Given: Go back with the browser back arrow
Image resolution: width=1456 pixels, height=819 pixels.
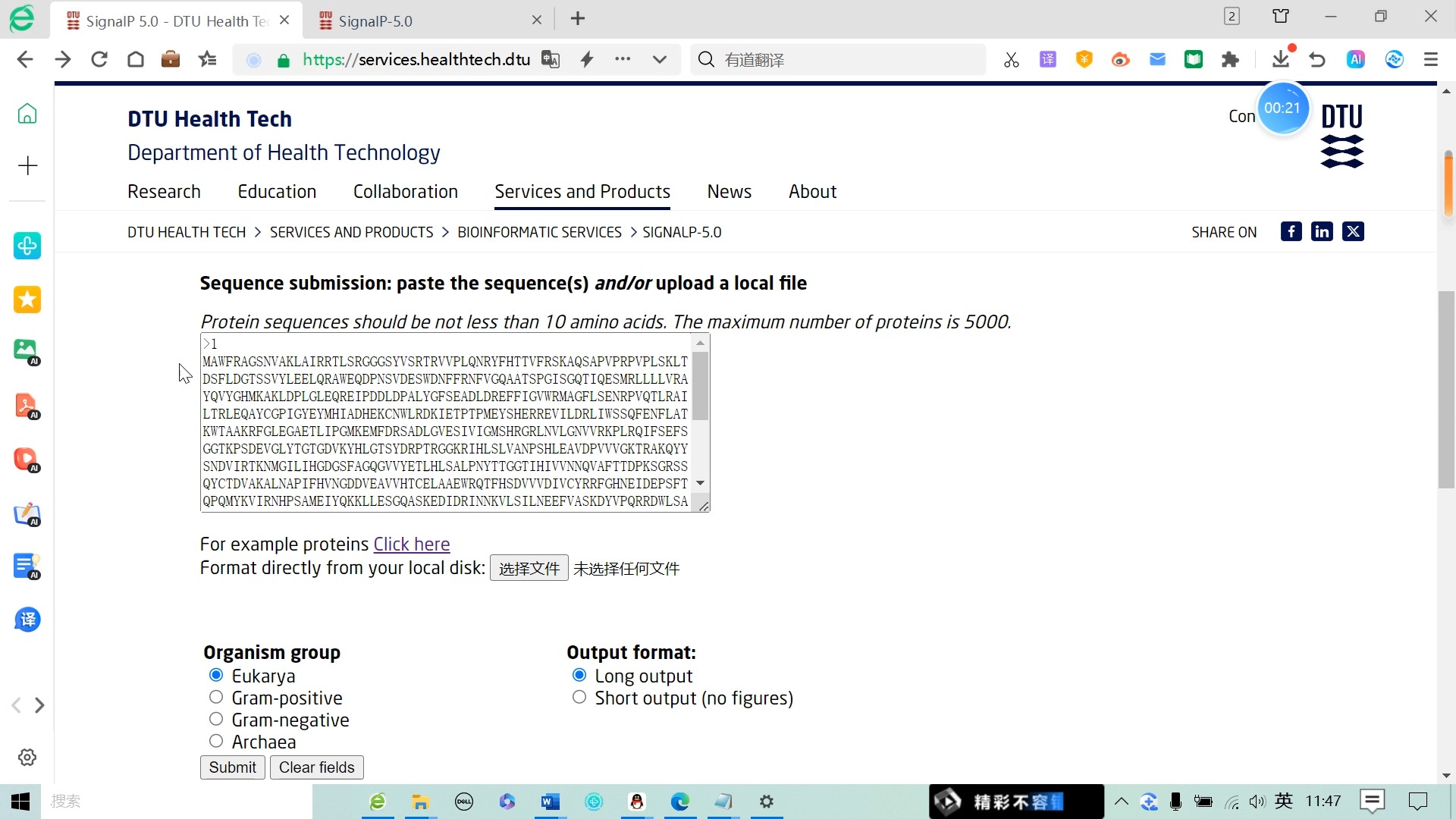Looking at the screenshot, I should click(25, 60).
